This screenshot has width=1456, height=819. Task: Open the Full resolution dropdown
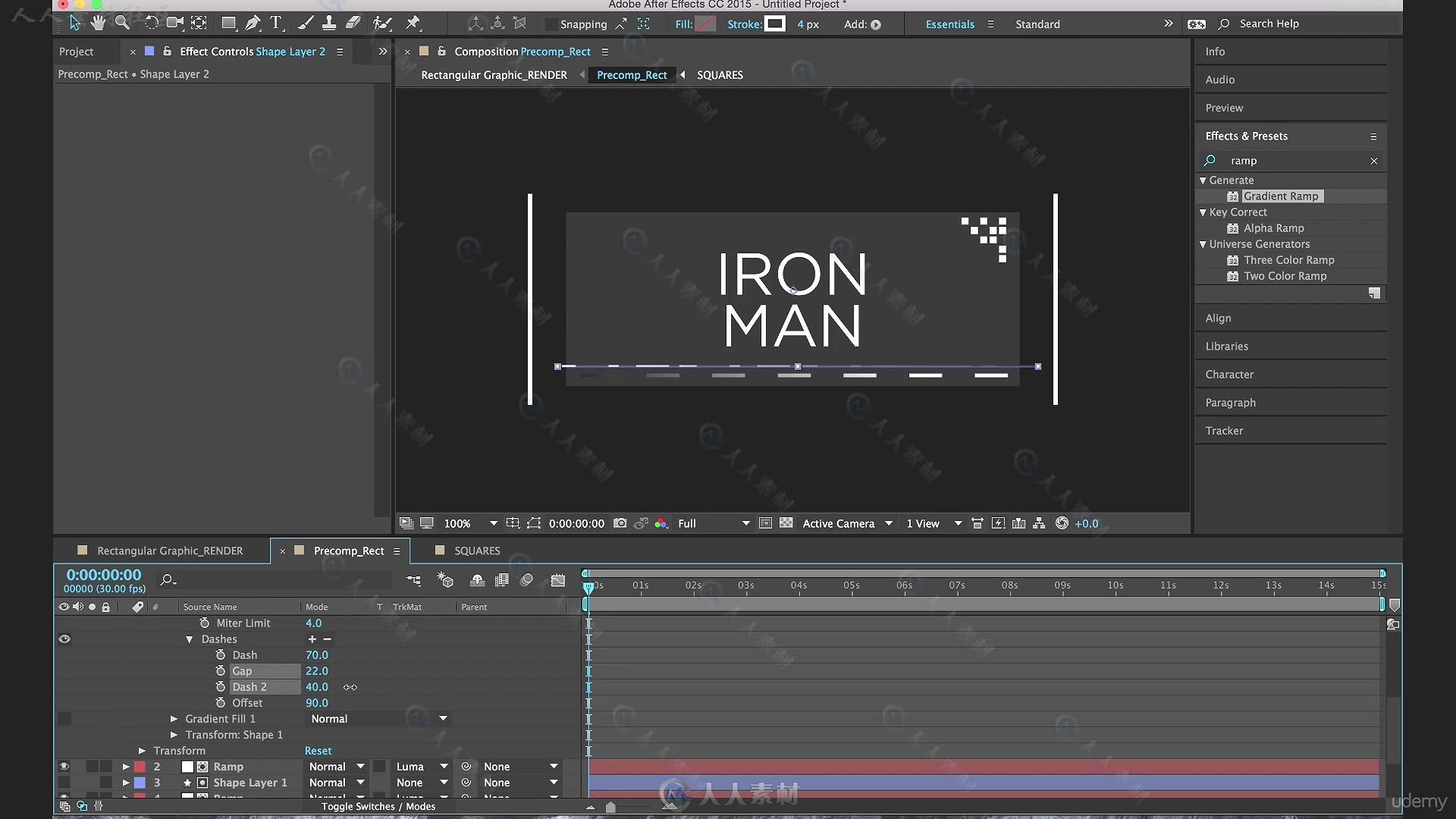pyautogui.click(x=713, y=523)
